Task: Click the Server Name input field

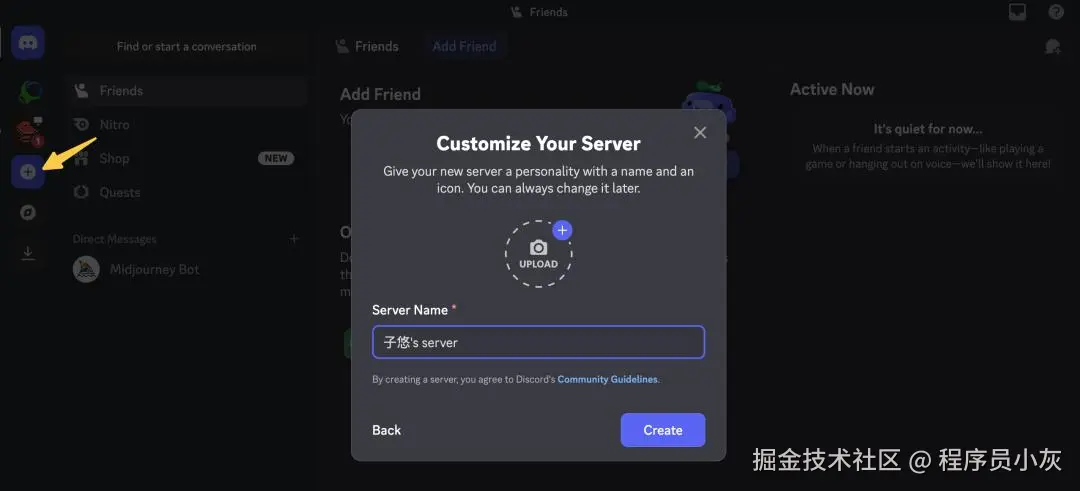Action: coord(539,342)
